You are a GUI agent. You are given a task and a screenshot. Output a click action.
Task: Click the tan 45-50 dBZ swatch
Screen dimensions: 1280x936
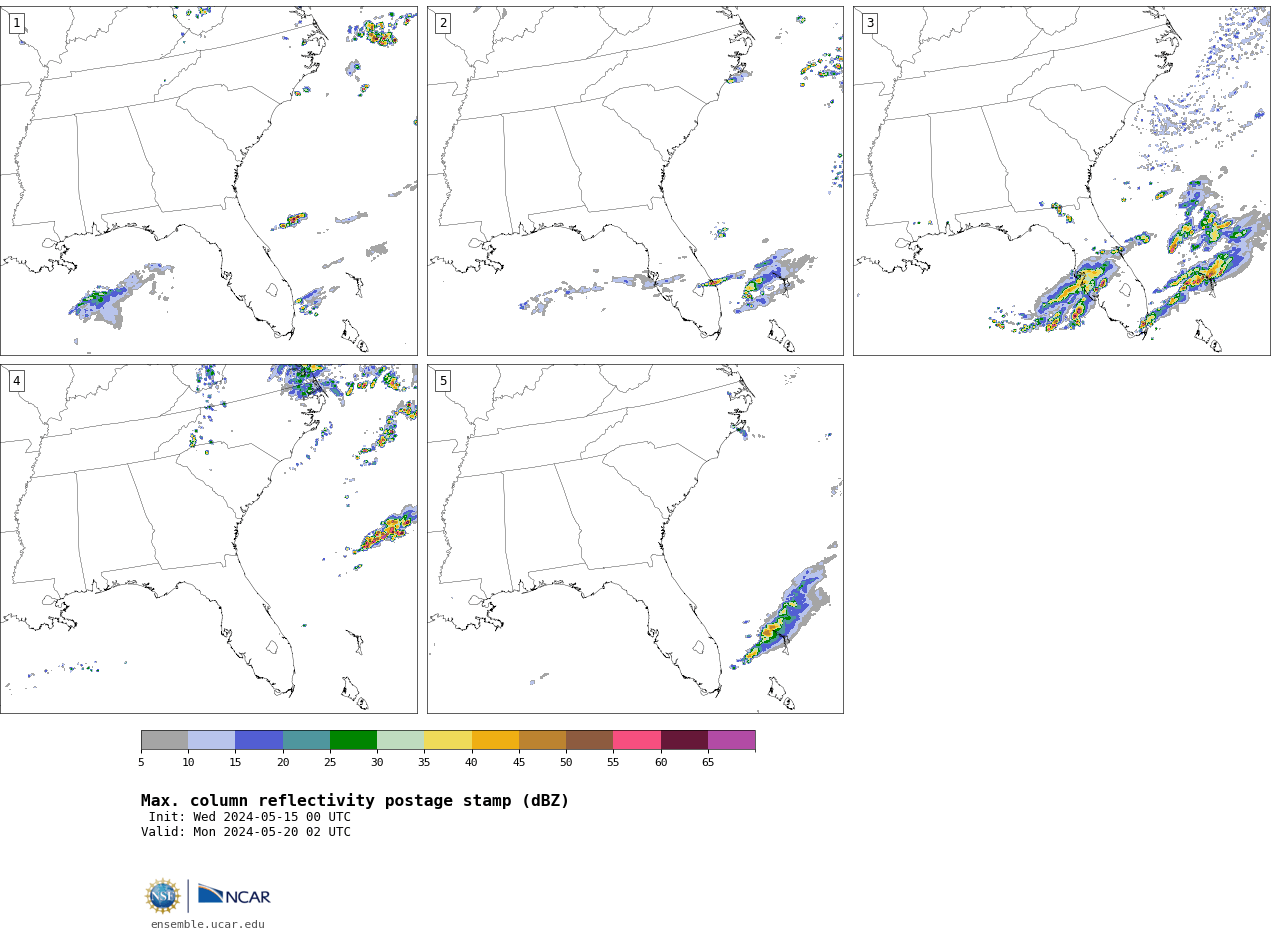tap(542, 740)
